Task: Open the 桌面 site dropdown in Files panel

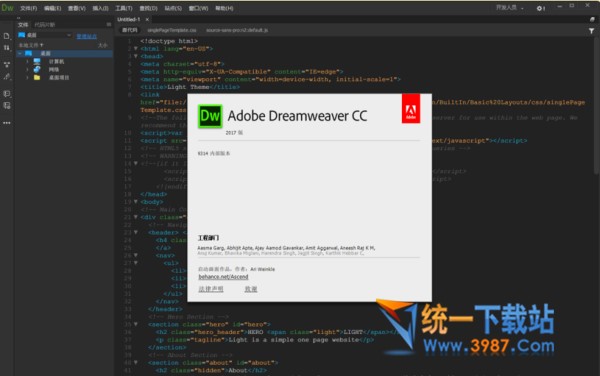Action: 45,35
